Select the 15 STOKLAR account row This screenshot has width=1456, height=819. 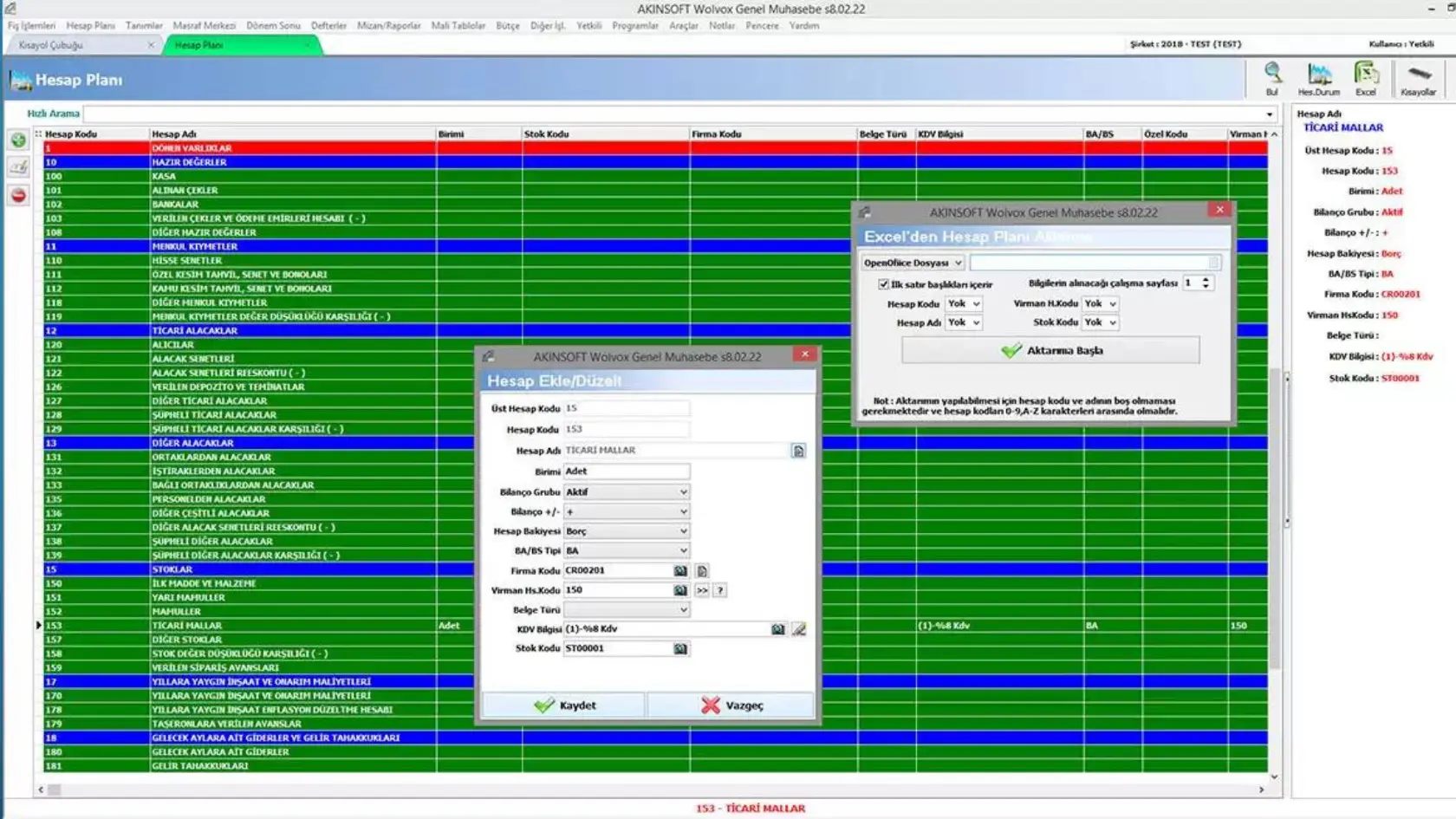click(x=655, y=569)
